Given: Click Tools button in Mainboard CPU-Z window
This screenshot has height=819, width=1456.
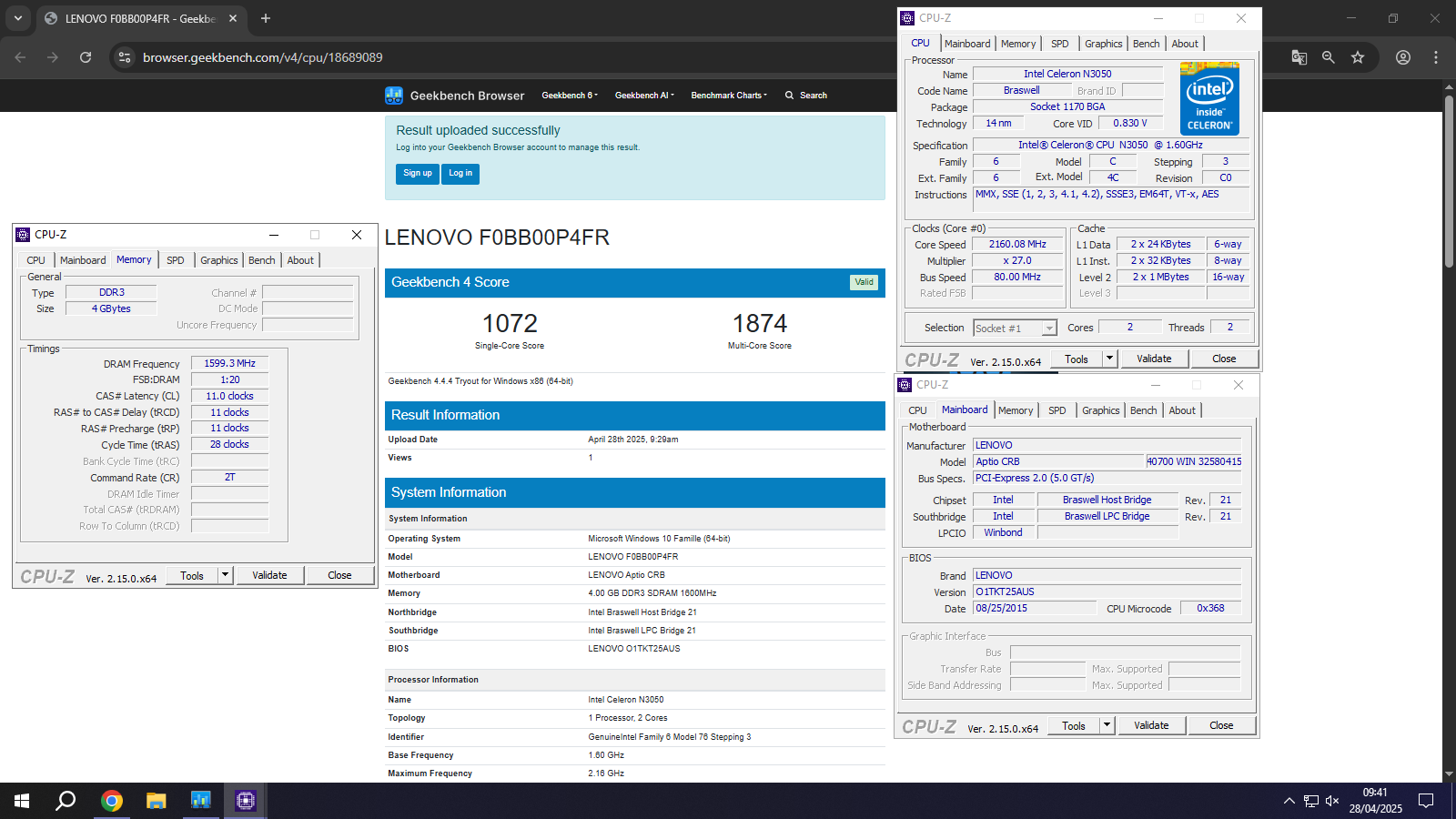Looking at the screenshot, I should [1074, 725].
